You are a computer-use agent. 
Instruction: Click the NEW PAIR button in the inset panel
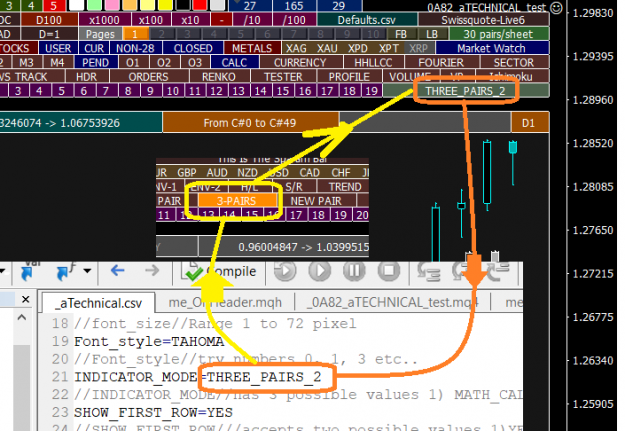(316, 201)
